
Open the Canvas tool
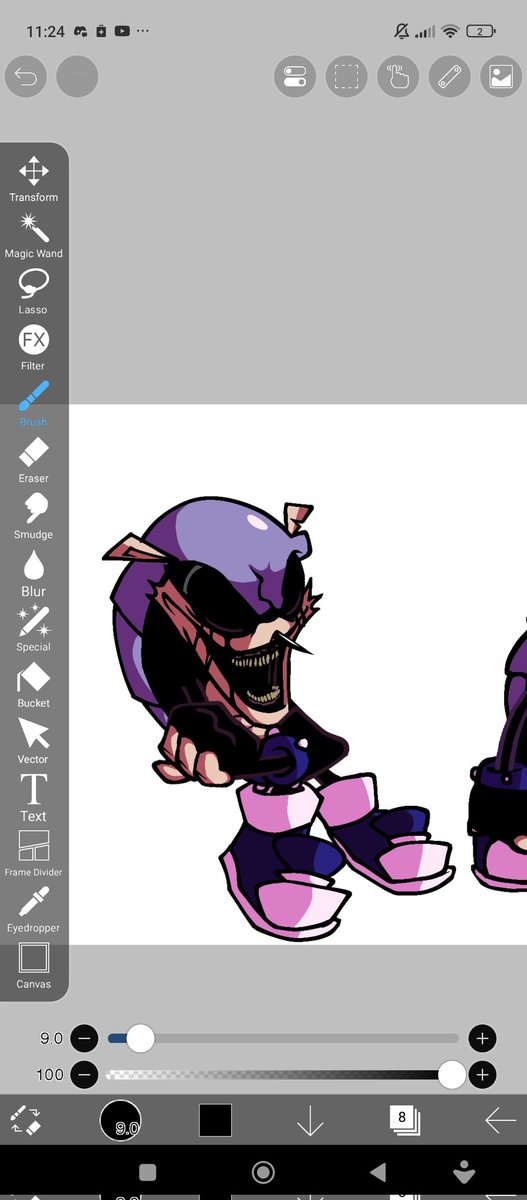tap(34, 966)
